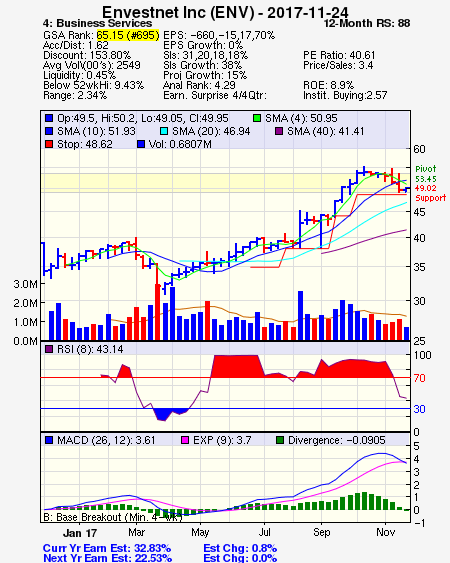This screenshot has width=450, height=563.
Task: Click the 'Sls Growth: 38%' text
Action: tap(203, 65)
